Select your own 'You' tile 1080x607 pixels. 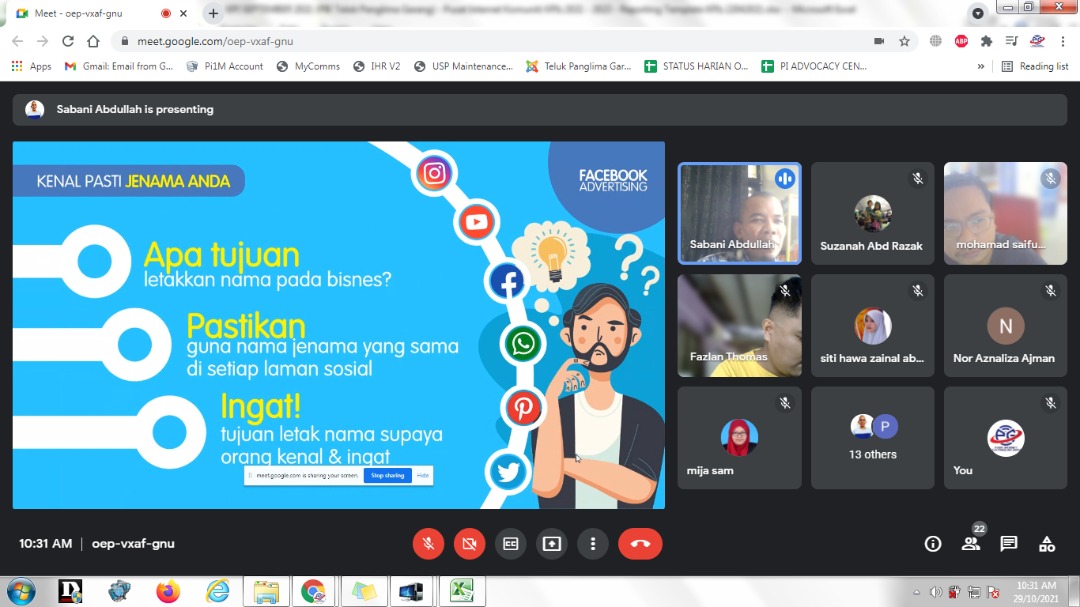[1006, 438]
